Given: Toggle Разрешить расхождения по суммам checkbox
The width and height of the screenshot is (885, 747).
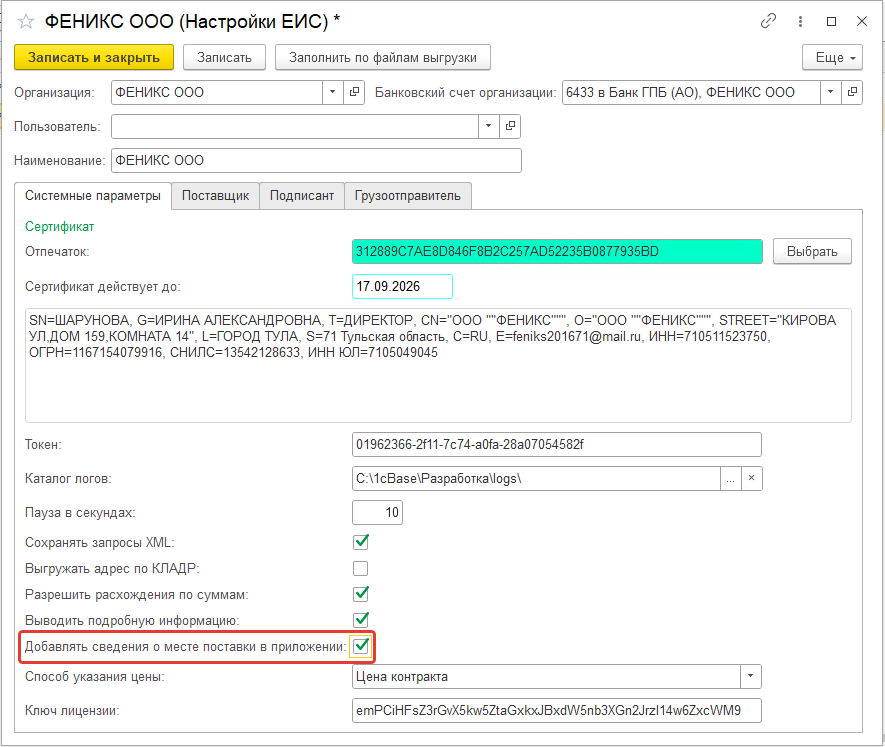Looking at the screenshot, I should tap(361, 594).
